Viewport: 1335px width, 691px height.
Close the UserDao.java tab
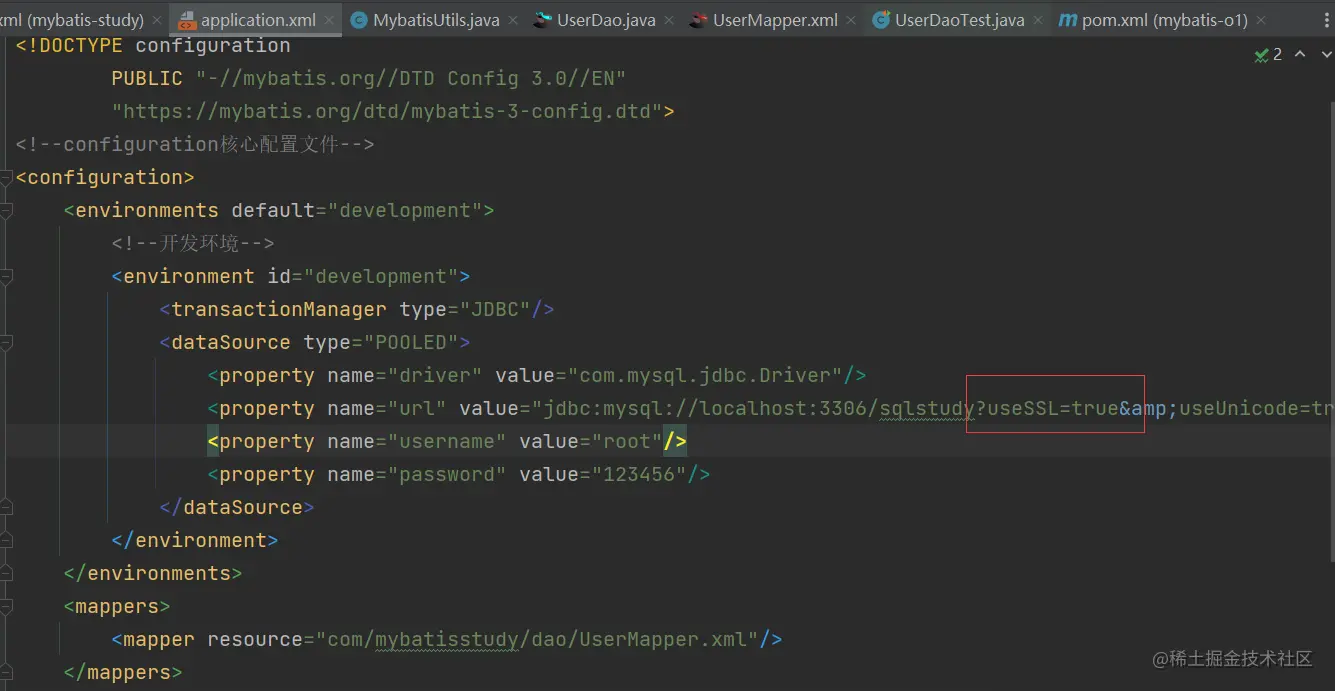click(x=668, y=20)
